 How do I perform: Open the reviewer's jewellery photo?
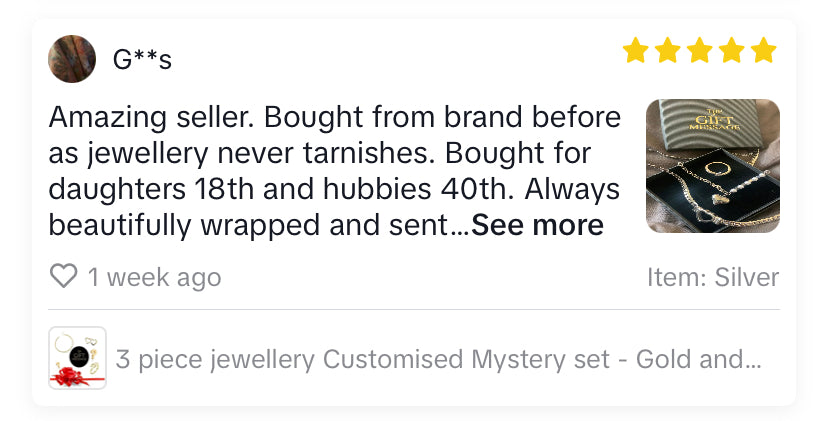[x=713, y=166]
